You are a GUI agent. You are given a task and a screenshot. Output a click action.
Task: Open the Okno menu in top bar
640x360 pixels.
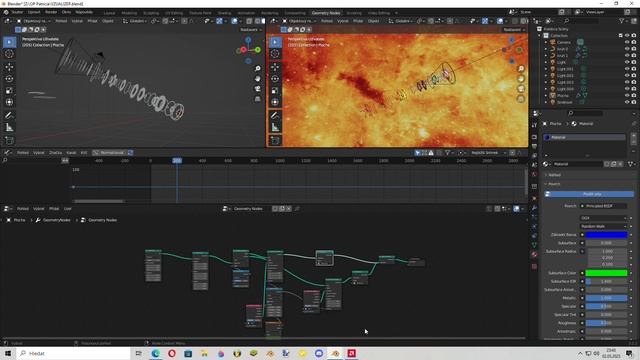click(66, 12)
